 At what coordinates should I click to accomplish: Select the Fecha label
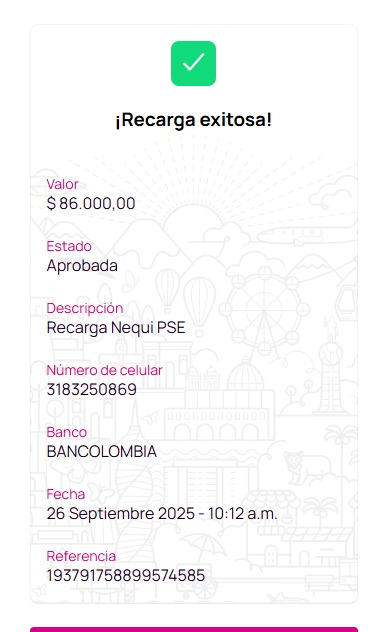pyautogui.click(x=66, y=494)
